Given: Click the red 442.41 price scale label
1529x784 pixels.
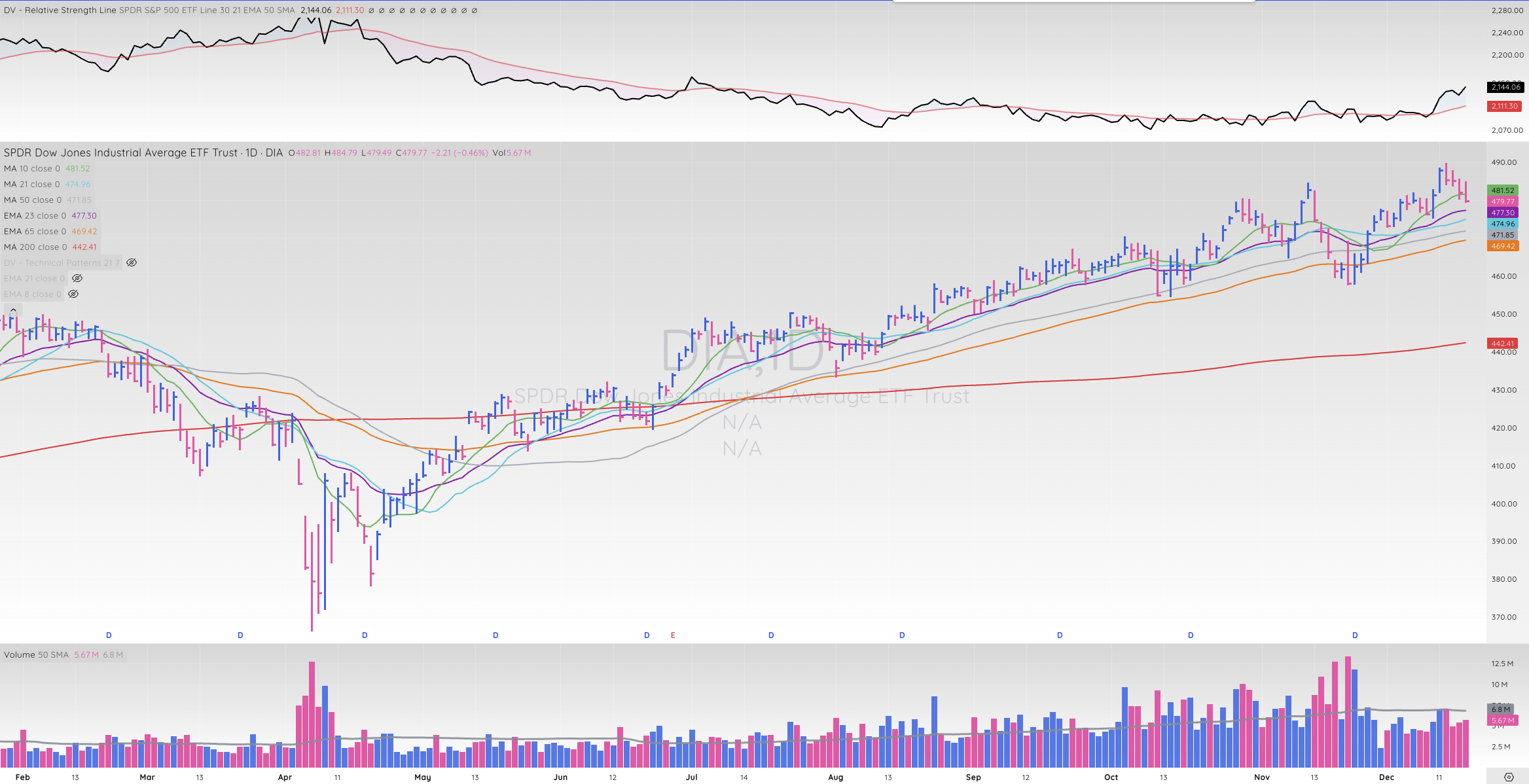Looking at the screenshot, I should [x=1503, y=344].
